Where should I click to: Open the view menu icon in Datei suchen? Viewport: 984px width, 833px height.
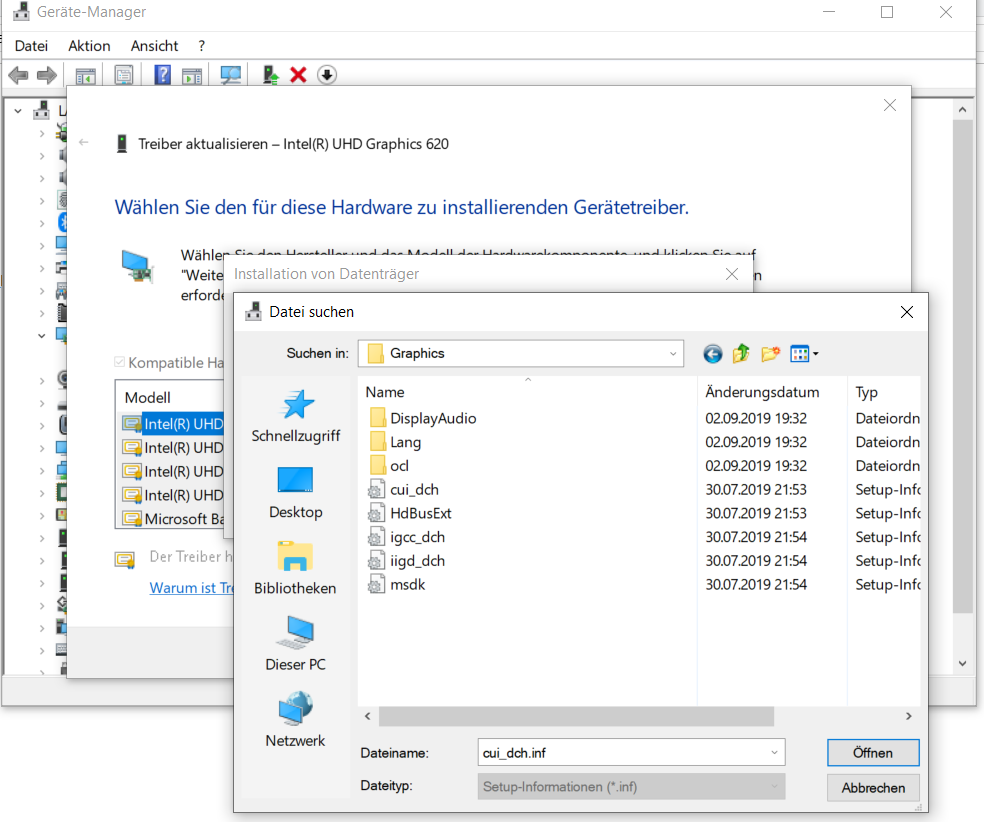click(x=804, y=354)
